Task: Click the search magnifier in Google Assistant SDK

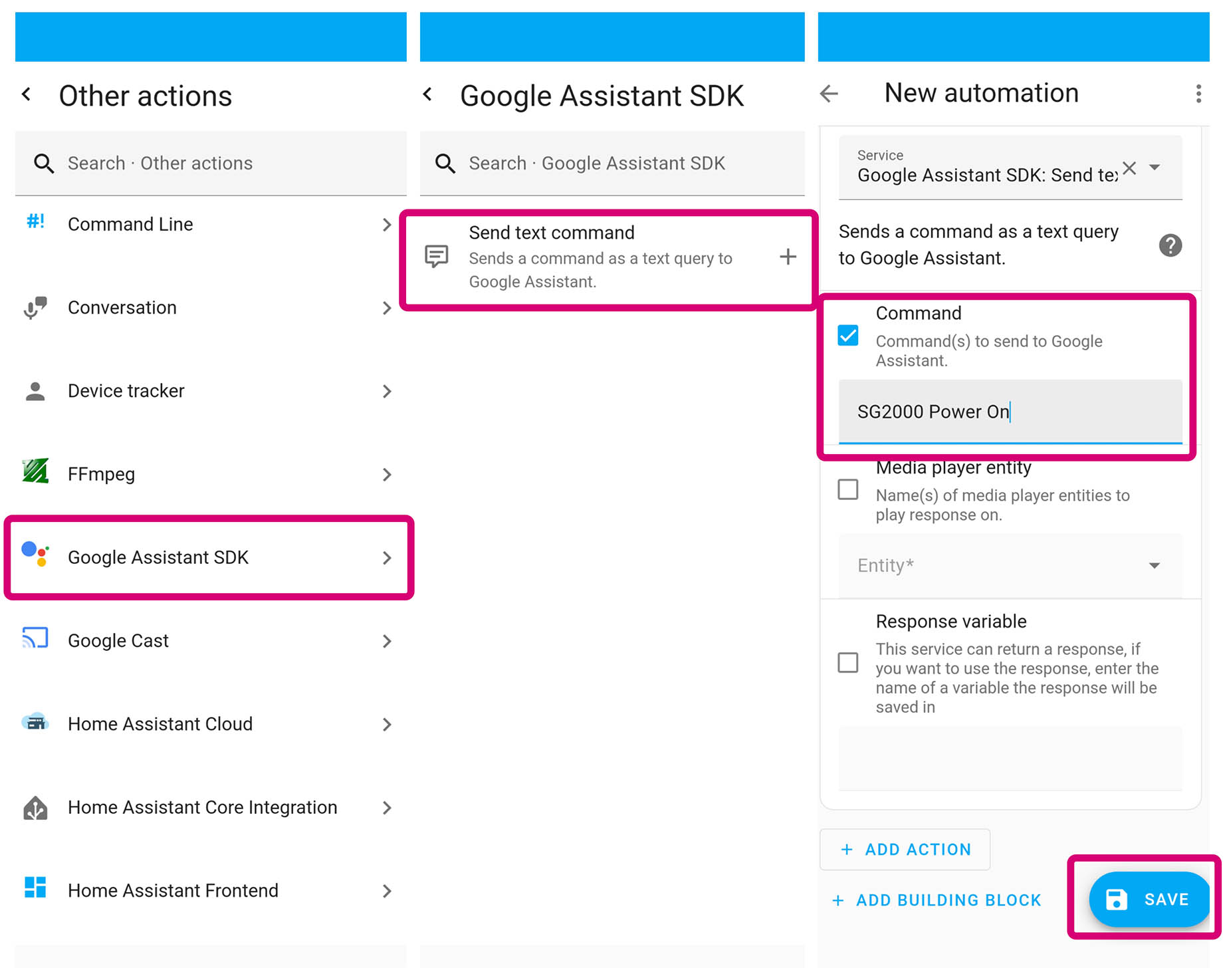Action: (445, 163)
